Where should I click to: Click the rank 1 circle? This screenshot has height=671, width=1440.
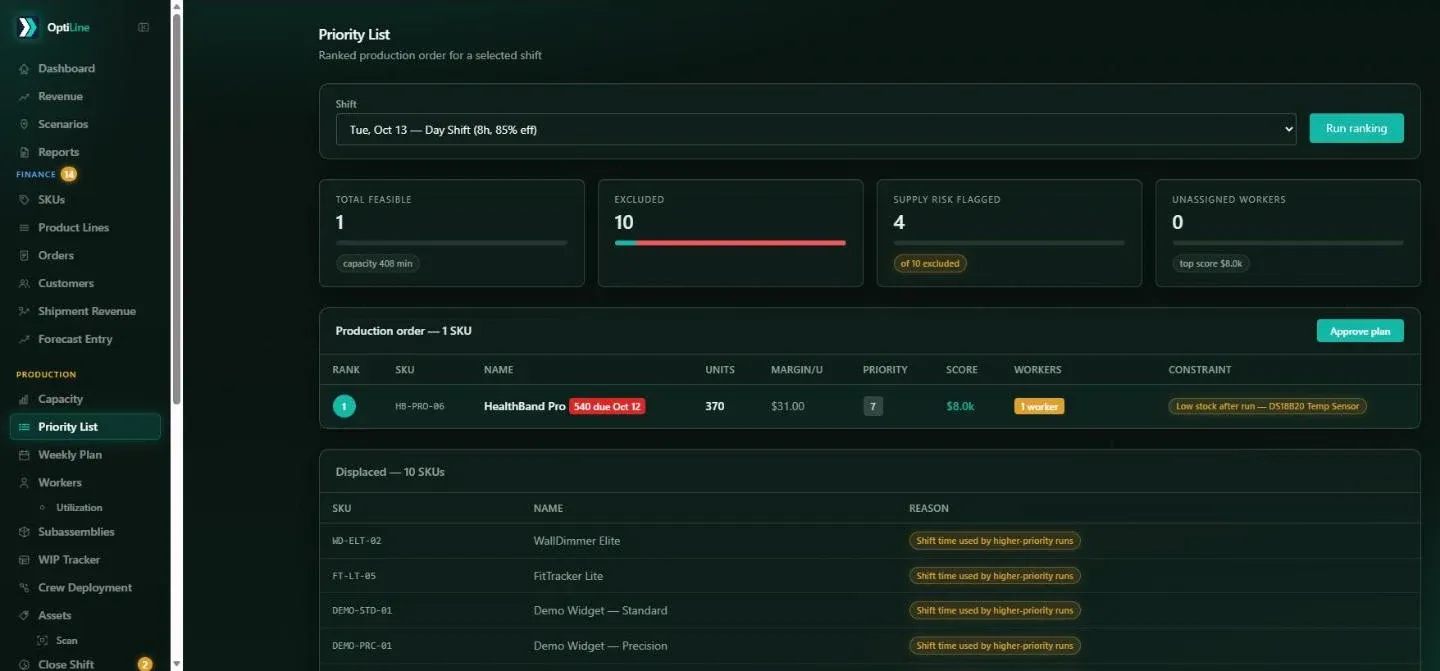click(344, 407)
